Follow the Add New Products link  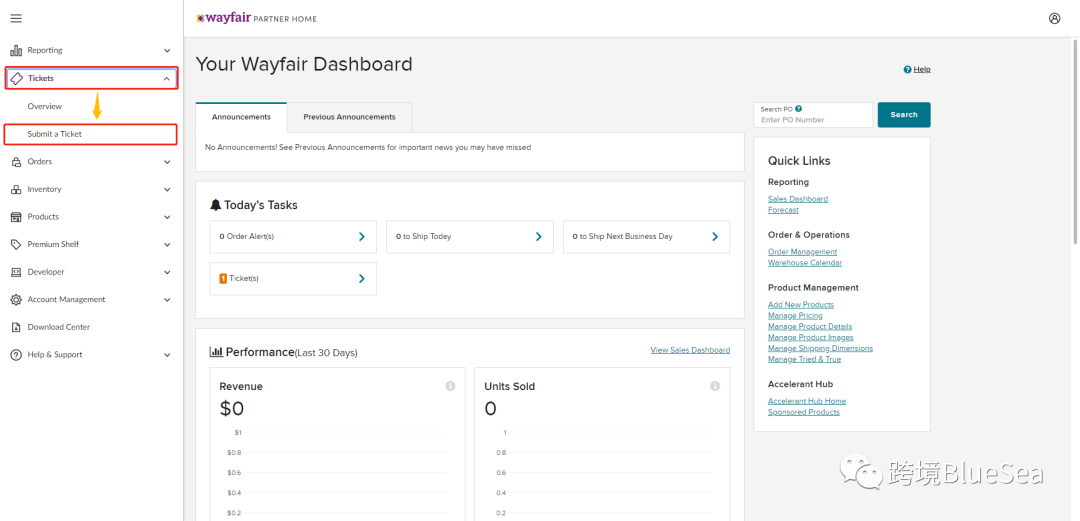pyautogui.click(x=800, y=305)
